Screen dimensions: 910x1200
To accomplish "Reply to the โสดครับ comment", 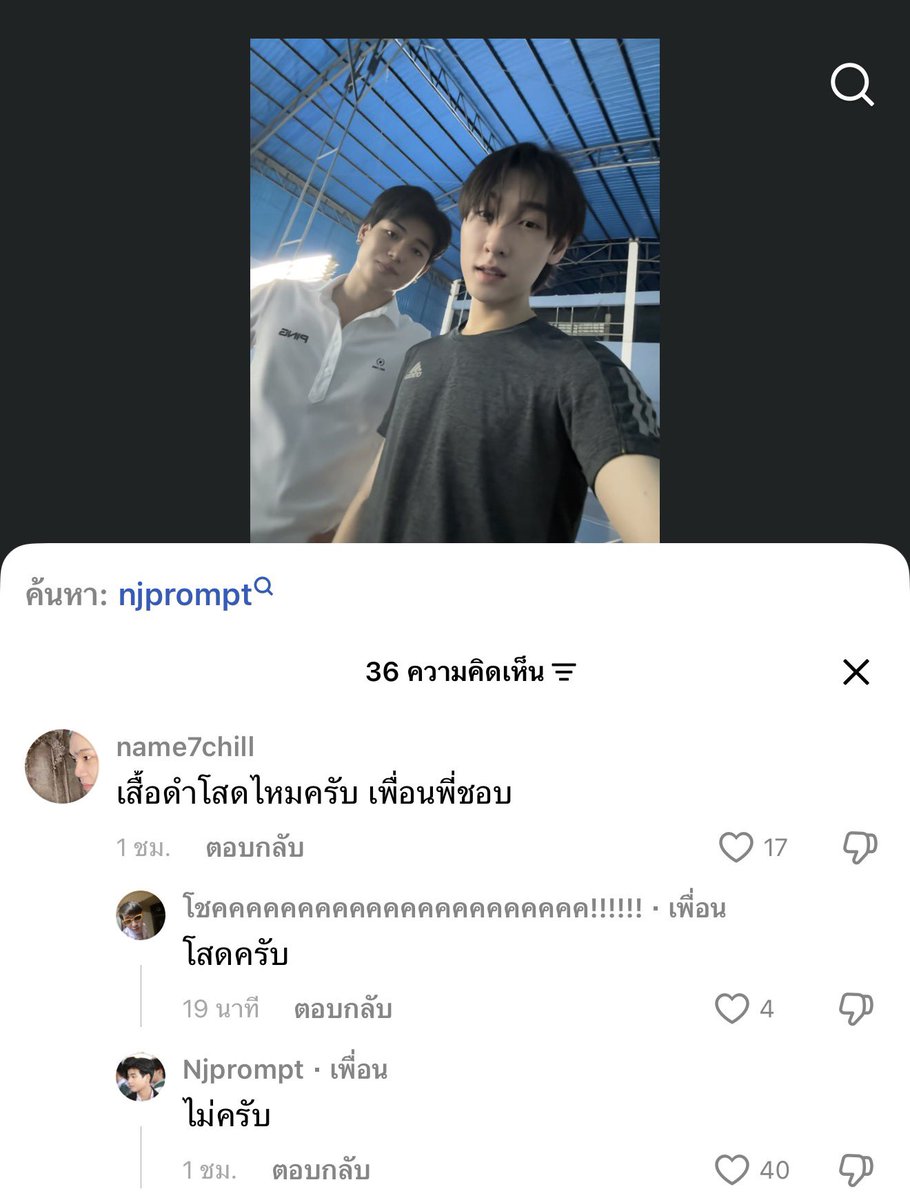I will (x=342, y=1010).
